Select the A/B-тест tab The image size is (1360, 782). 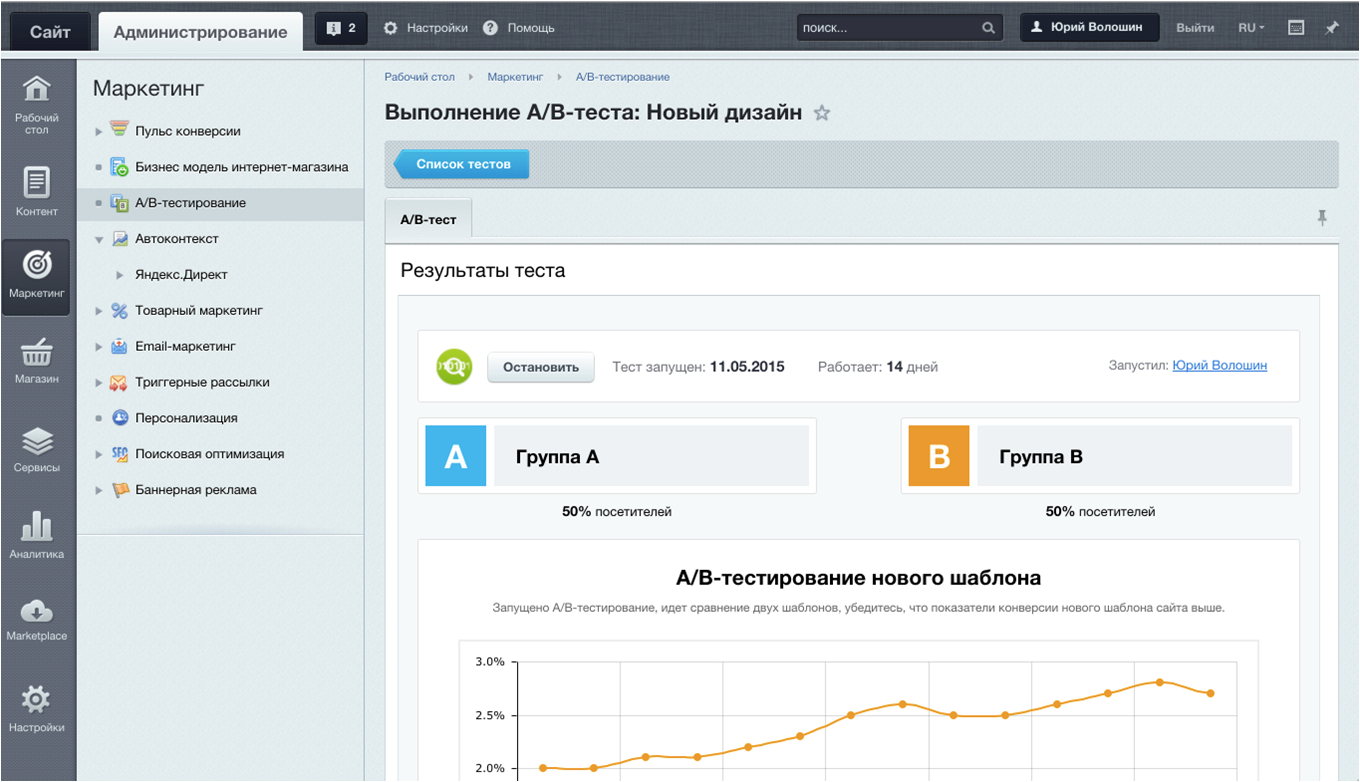click(428, 219)
